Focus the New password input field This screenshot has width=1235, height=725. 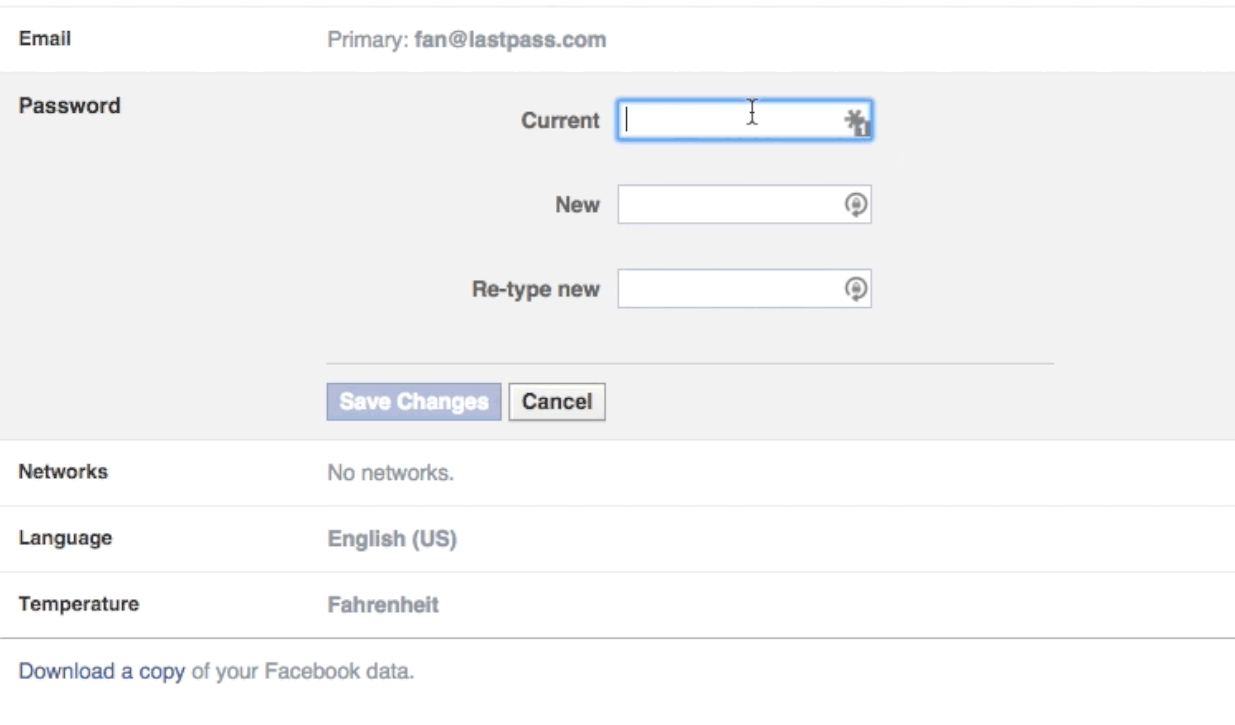(x=744, y=205)
